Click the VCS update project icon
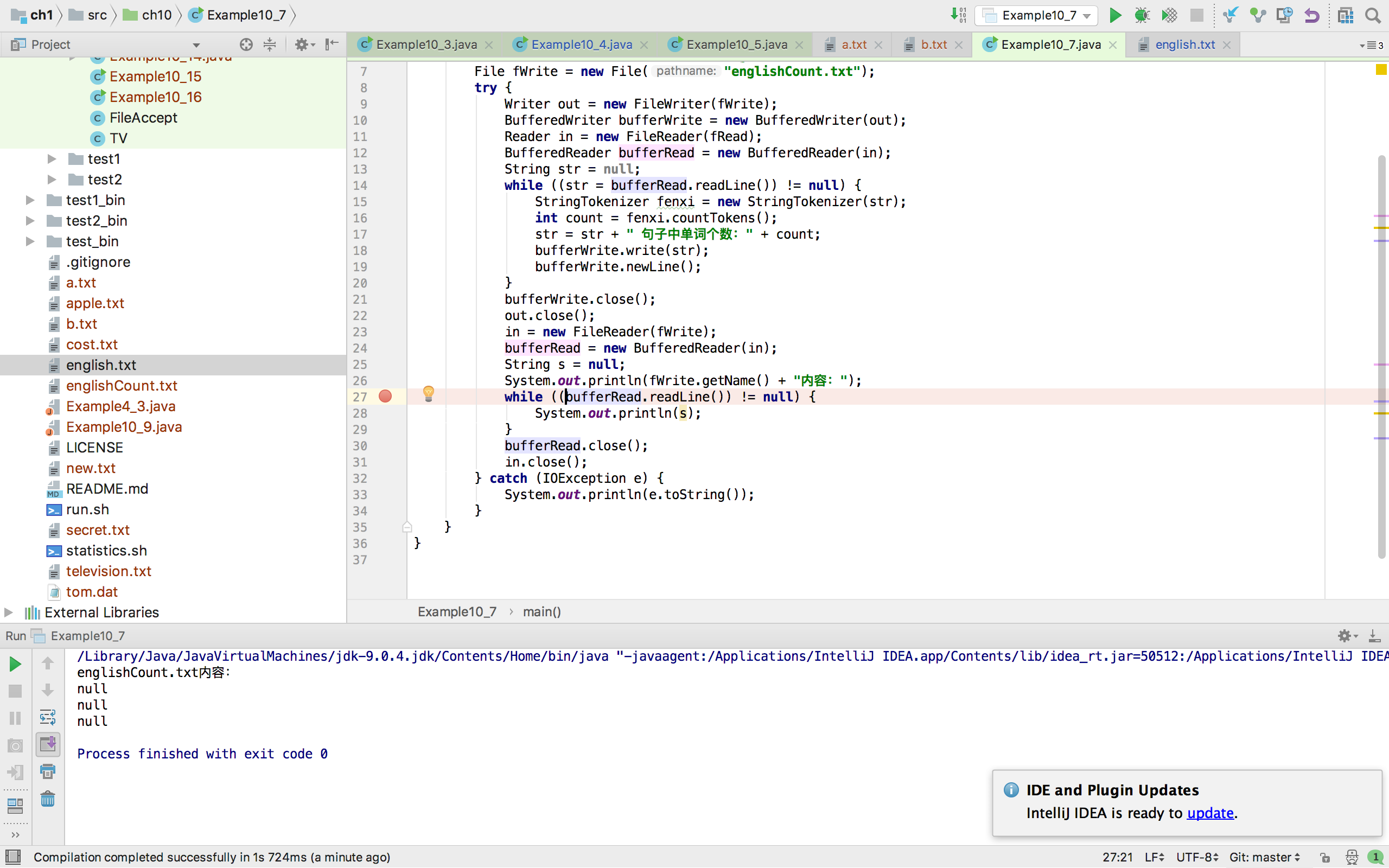This screenshot has width=1389, height=868. (1230, 15)
